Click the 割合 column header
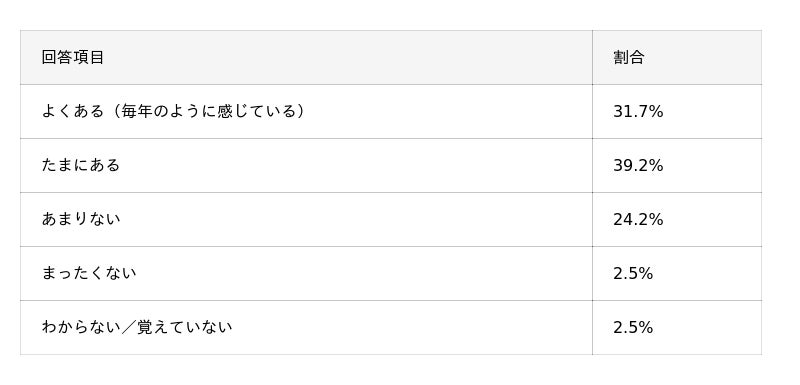Image resolution: width=800 pixels, height=385 pixels. pos(629,57)
